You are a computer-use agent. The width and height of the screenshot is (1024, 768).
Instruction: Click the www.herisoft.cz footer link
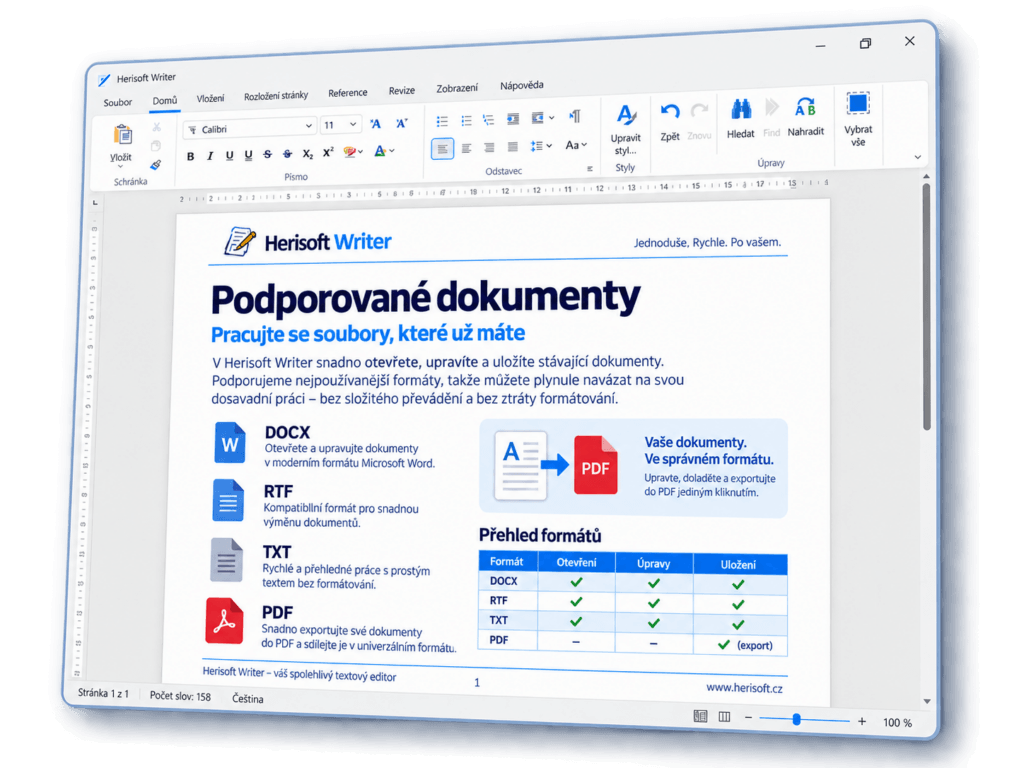(744, 688)
